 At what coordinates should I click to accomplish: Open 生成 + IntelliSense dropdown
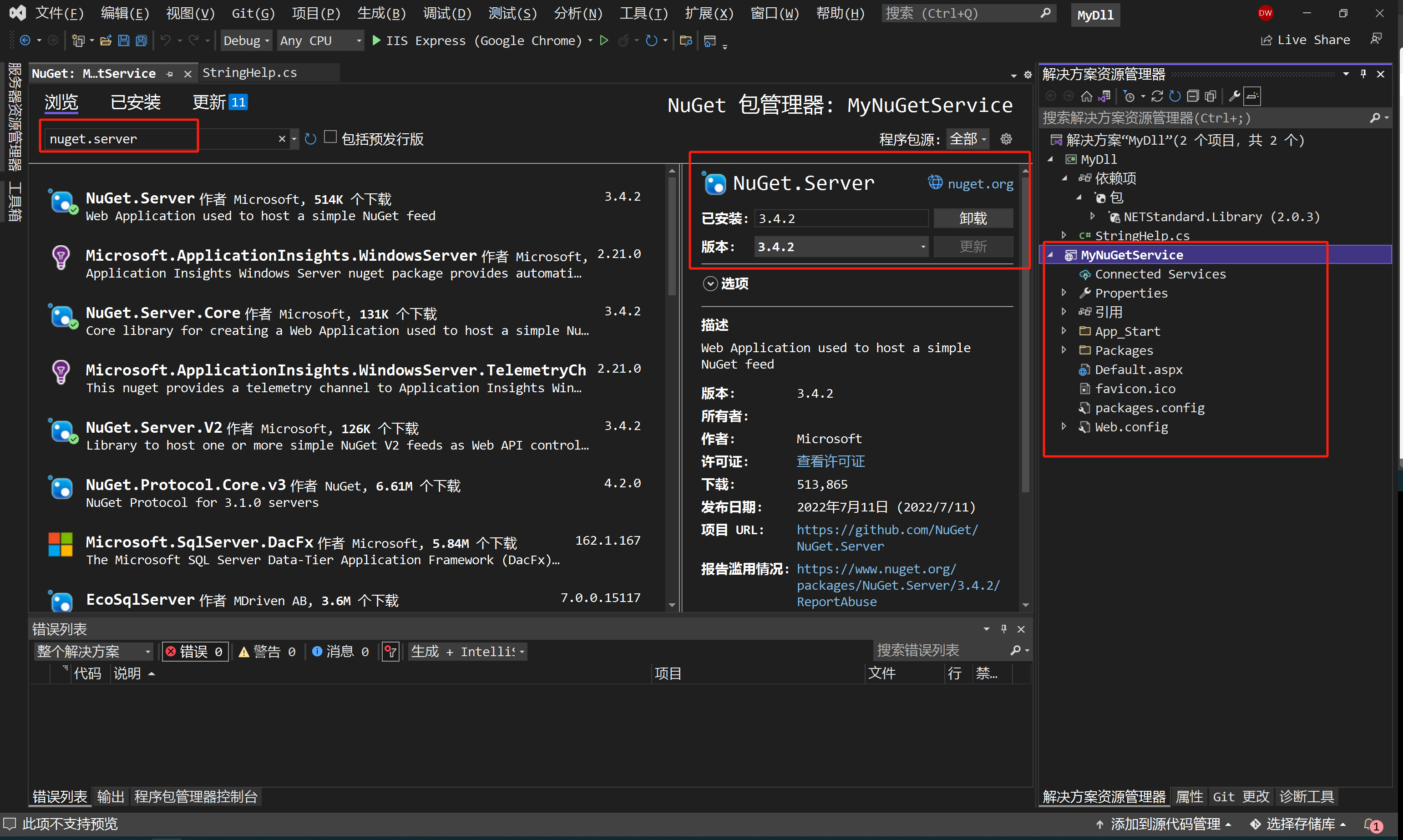click(x=467, y=652)
